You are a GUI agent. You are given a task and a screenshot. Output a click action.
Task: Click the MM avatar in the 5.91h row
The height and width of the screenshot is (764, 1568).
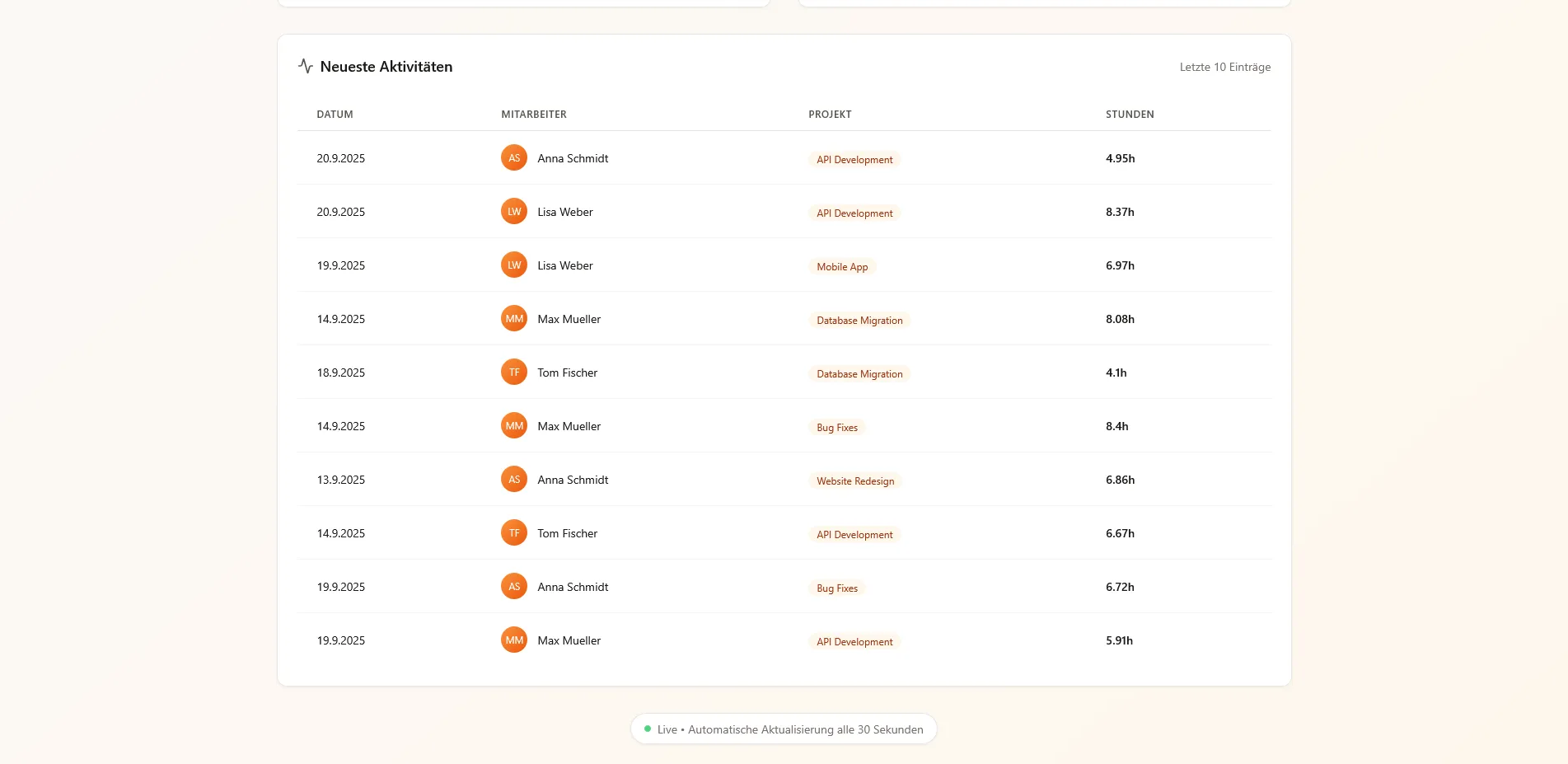tap(514, 640)
